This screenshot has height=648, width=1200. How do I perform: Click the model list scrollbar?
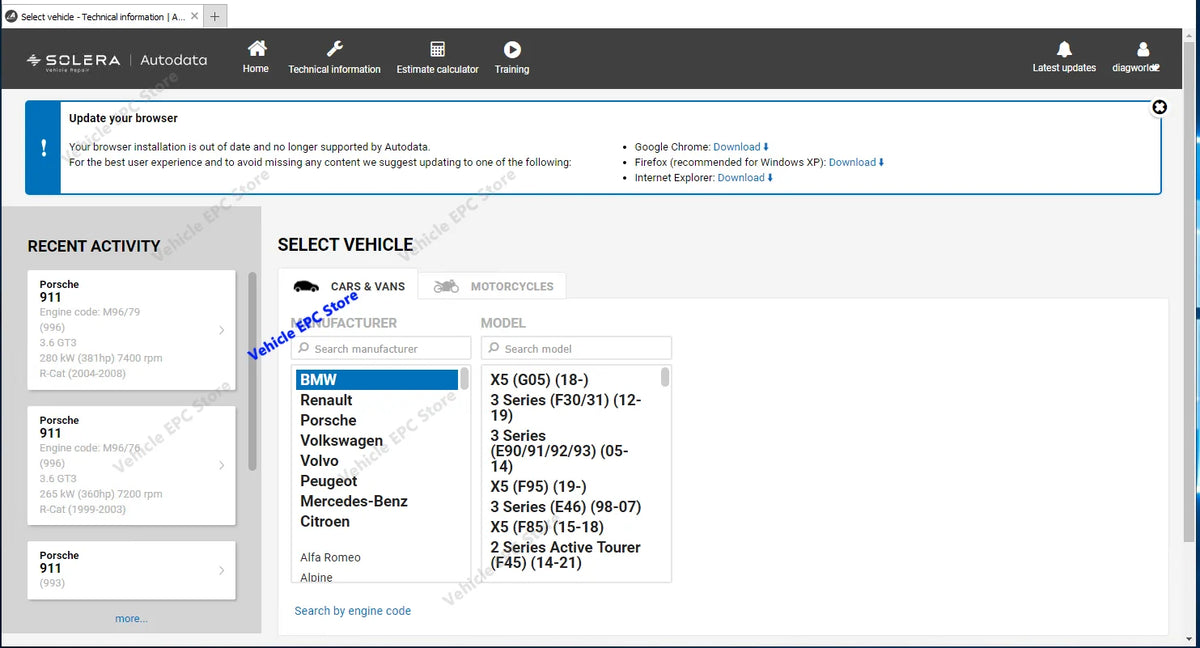point(665,377)
